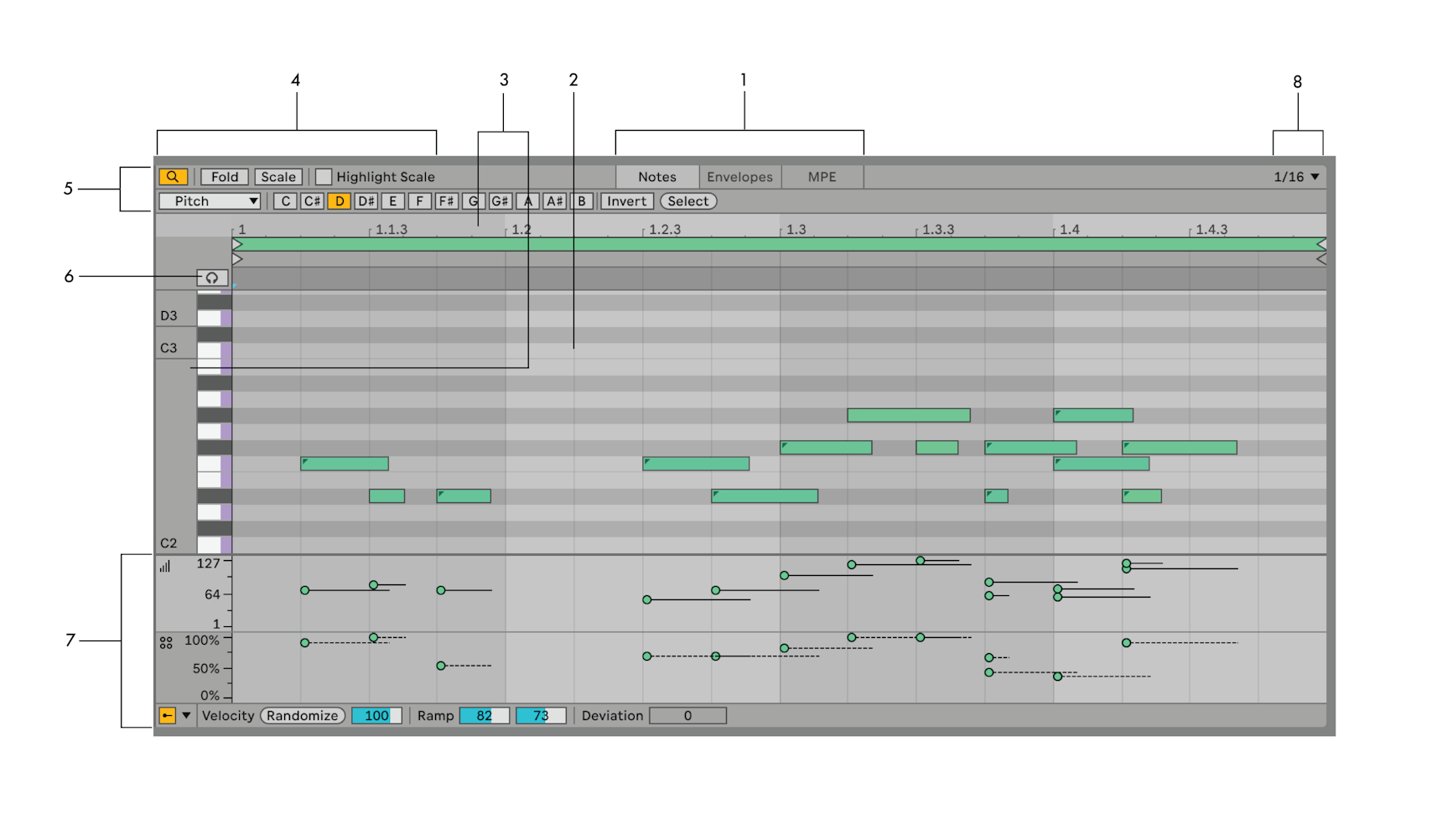This screenshot has width=1442, height=840.
Task: Switch to the MPE tab
Action: coord(821,176)
